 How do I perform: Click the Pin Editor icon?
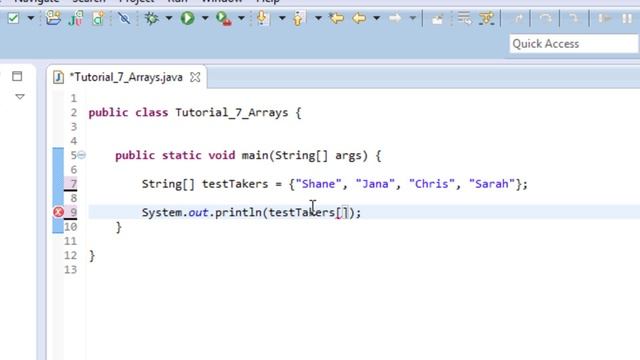coord(437,19)
